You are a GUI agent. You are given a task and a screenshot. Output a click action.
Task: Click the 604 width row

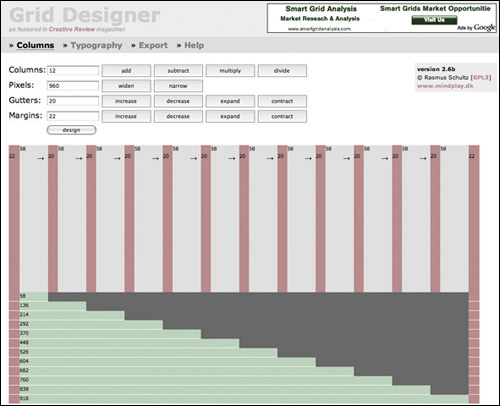(168, 361)
